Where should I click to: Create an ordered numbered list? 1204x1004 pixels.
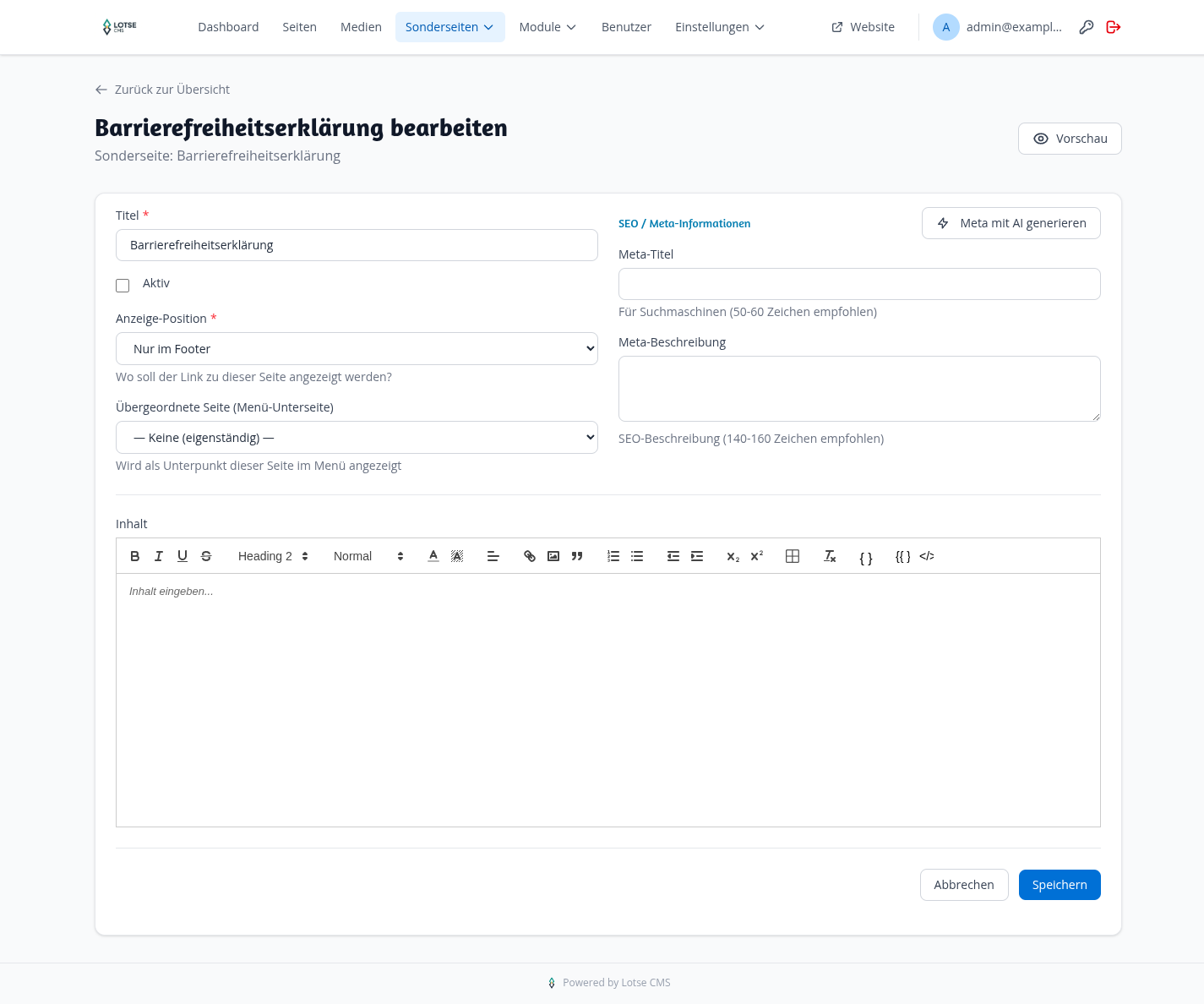click(x=613, y=556)
